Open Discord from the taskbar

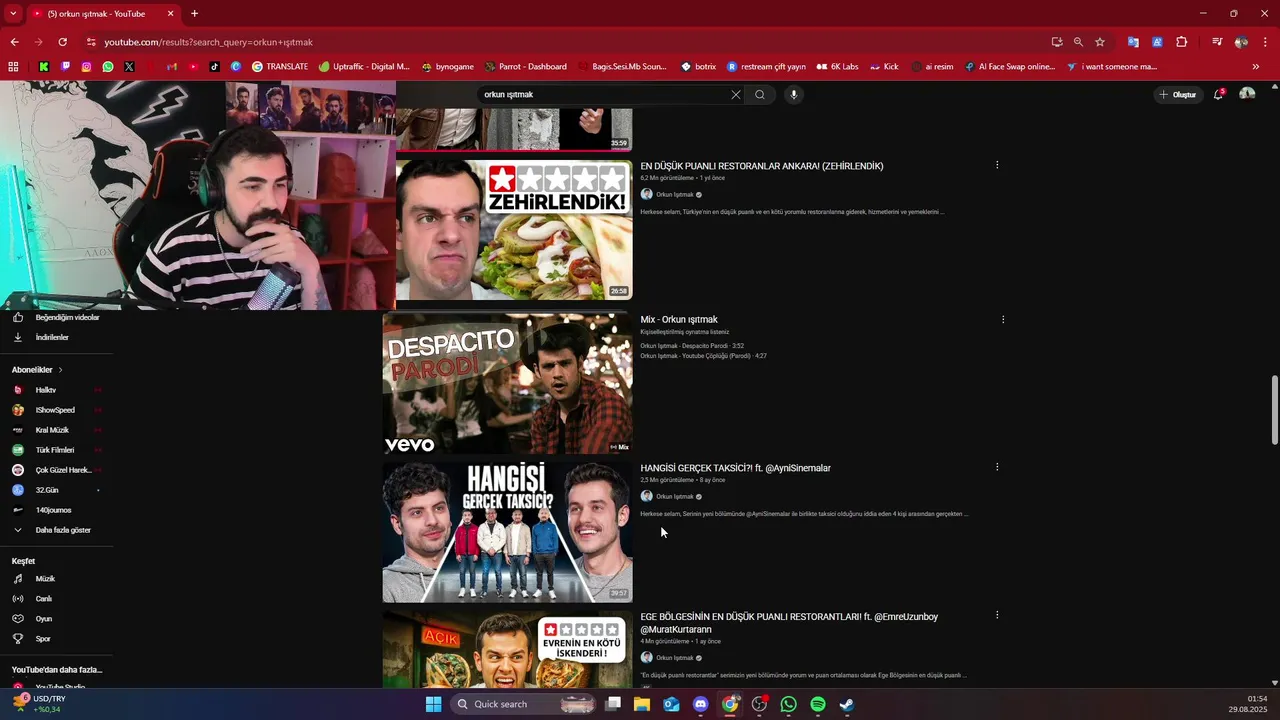[x=700, y=704]
